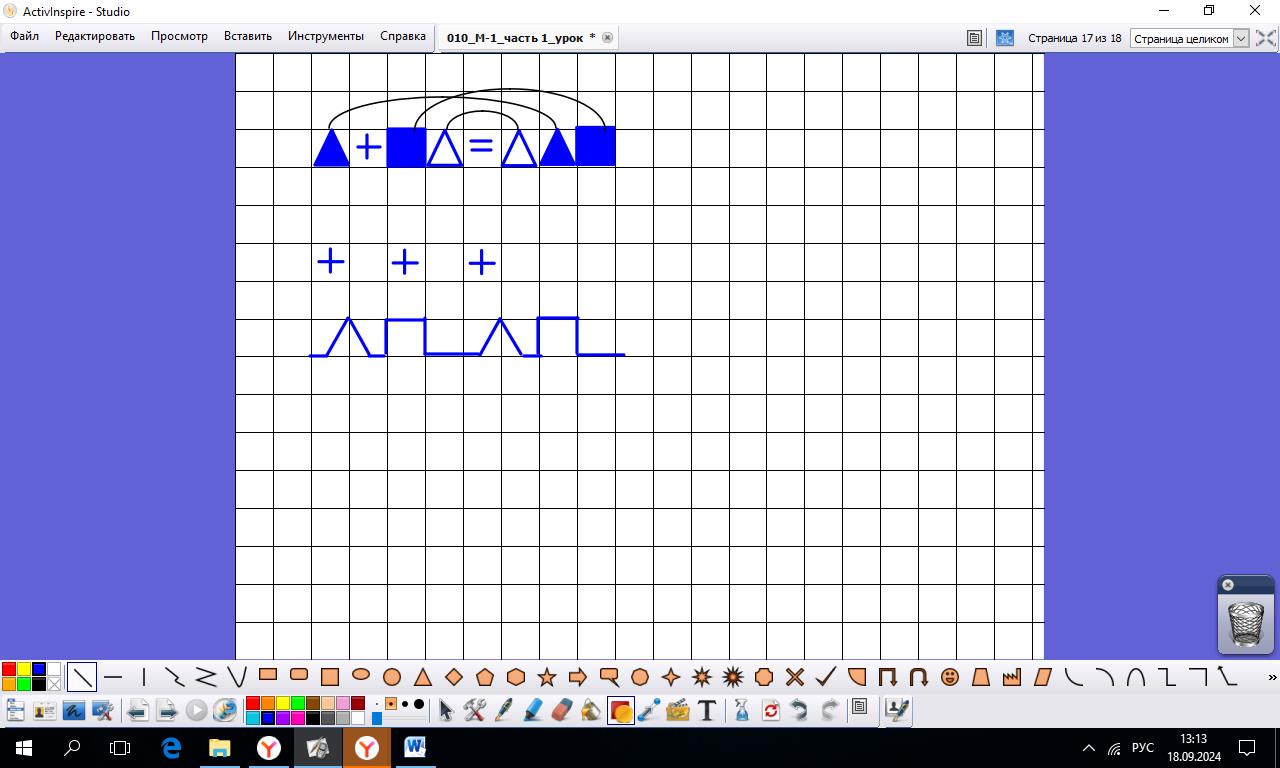Select the no-fill transparent swatch

(x=53, y=684)
